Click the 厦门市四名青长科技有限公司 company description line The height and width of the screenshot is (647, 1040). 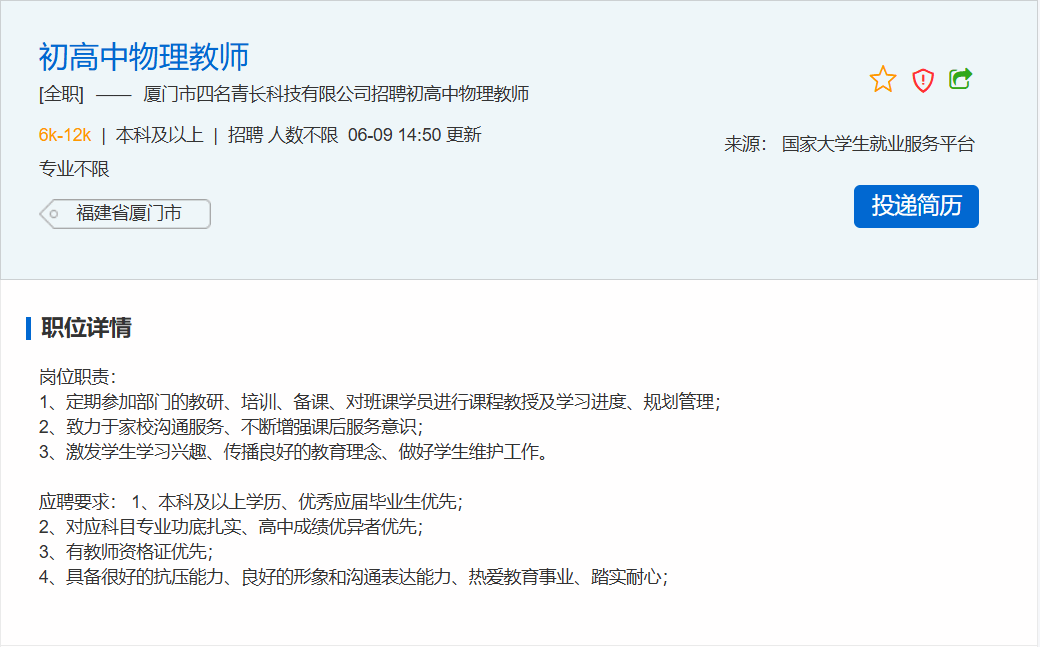click(x=336, y=95)
